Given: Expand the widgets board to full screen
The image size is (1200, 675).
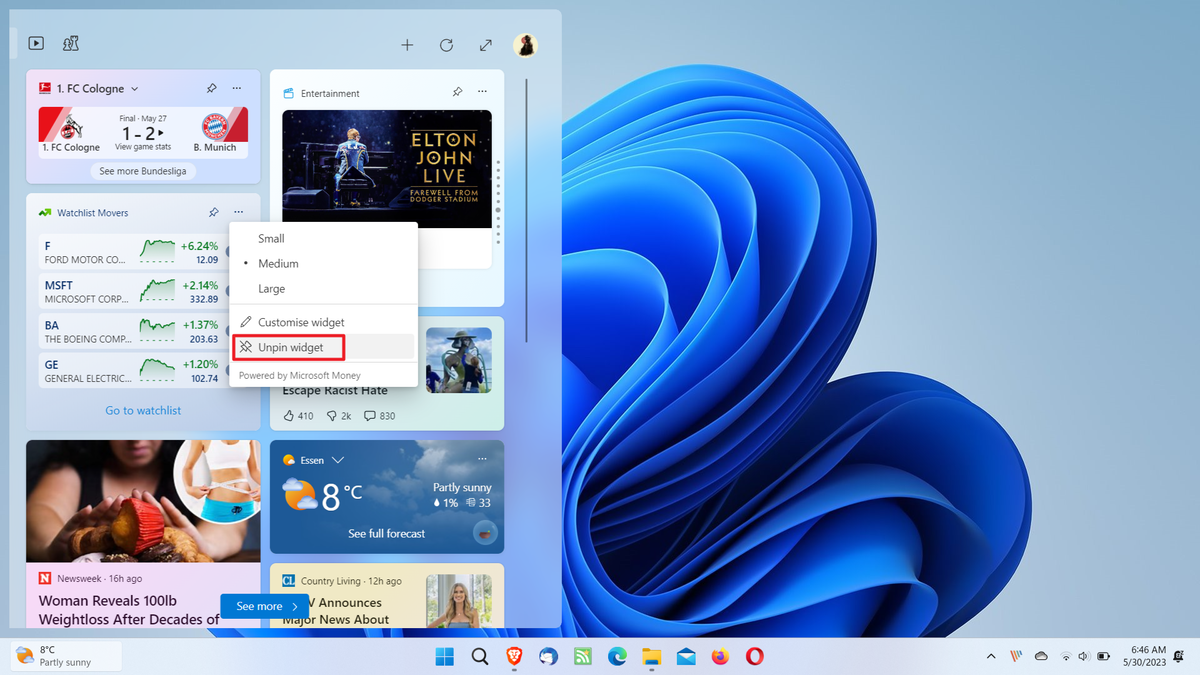Looking at the screenshot, I should [x=485, y=44].
